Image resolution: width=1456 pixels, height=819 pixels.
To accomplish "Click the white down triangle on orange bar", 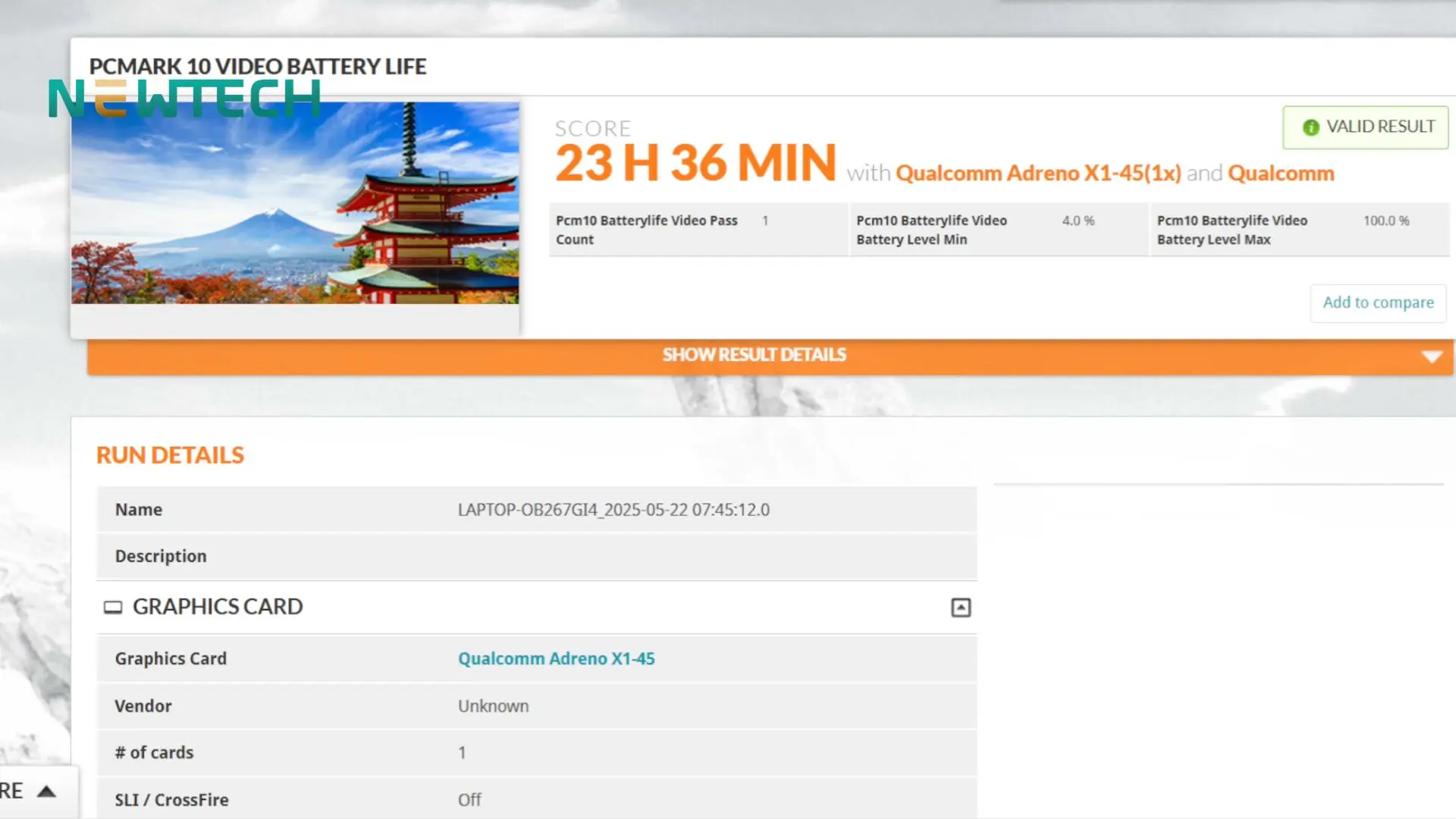I will pyautogui.click(x=1432, y=356).
